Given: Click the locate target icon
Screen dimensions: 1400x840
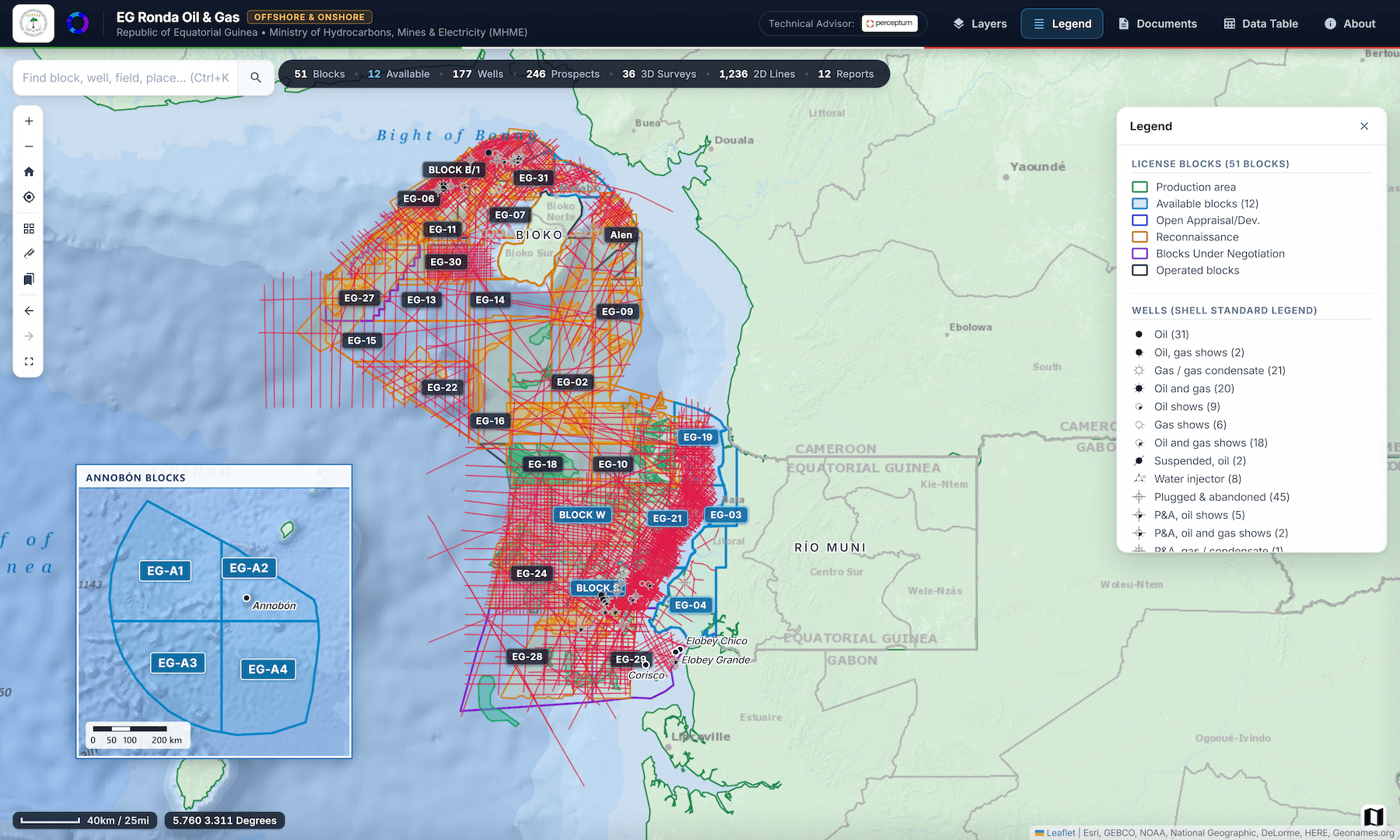Looking at the screenshot, I should tap(29, 197).
